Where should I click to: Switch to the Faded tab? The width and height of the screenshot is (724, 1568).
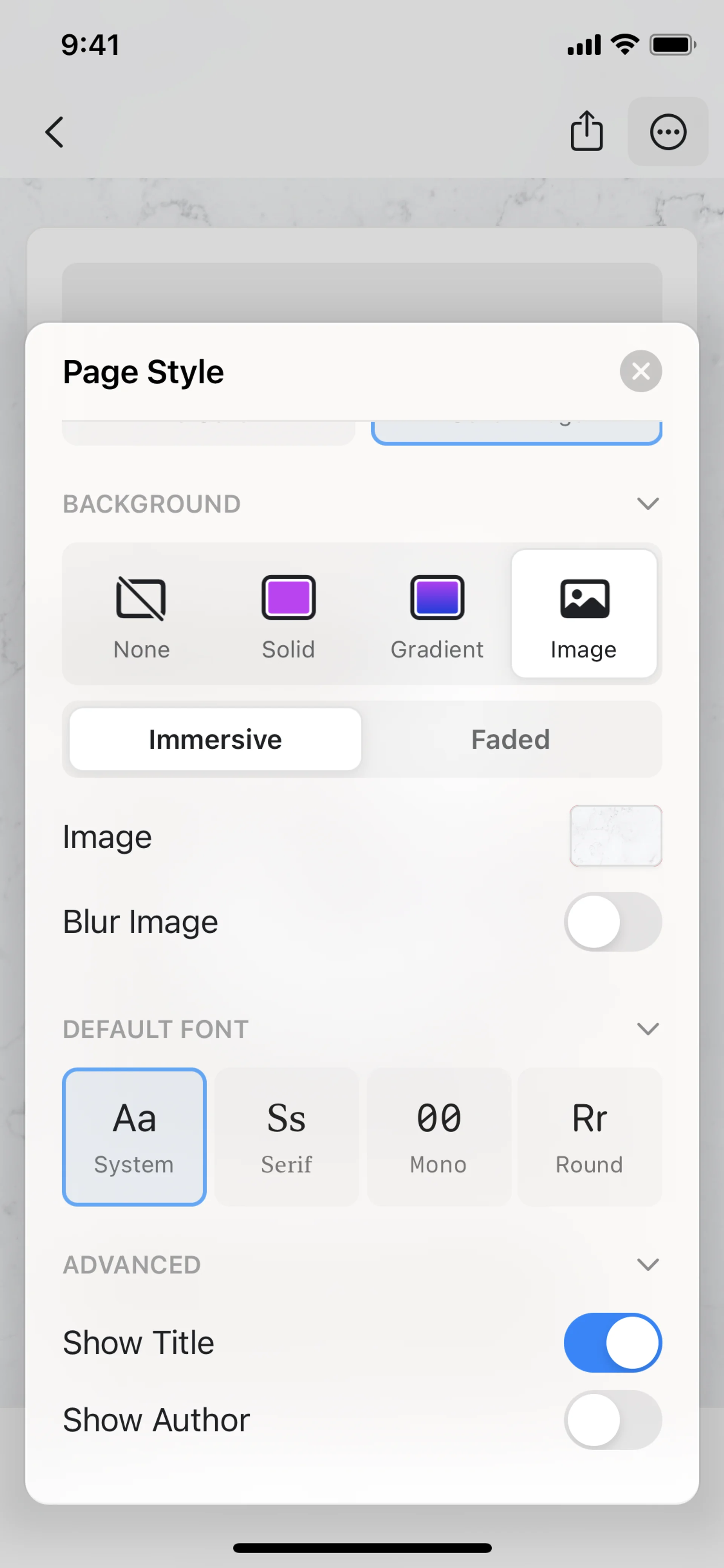point(511,740)
